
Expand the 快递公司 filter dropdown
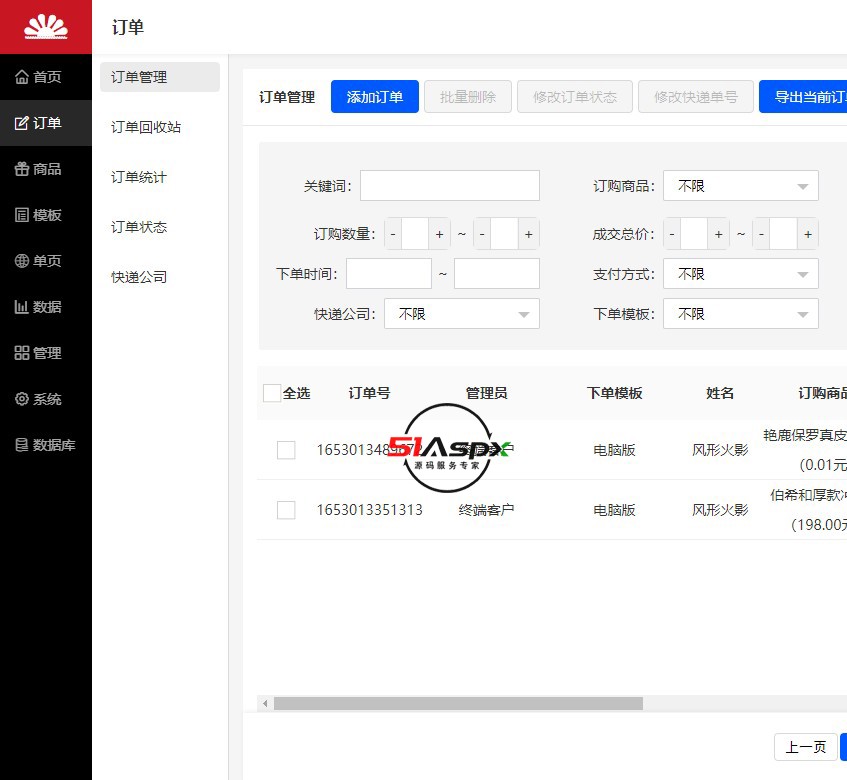coord(461,314)
